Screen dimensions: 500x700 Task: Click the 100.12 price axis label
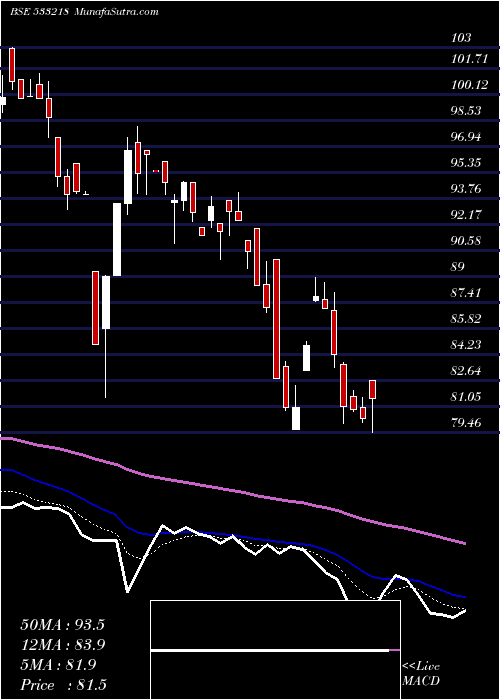tap(470, 84)
